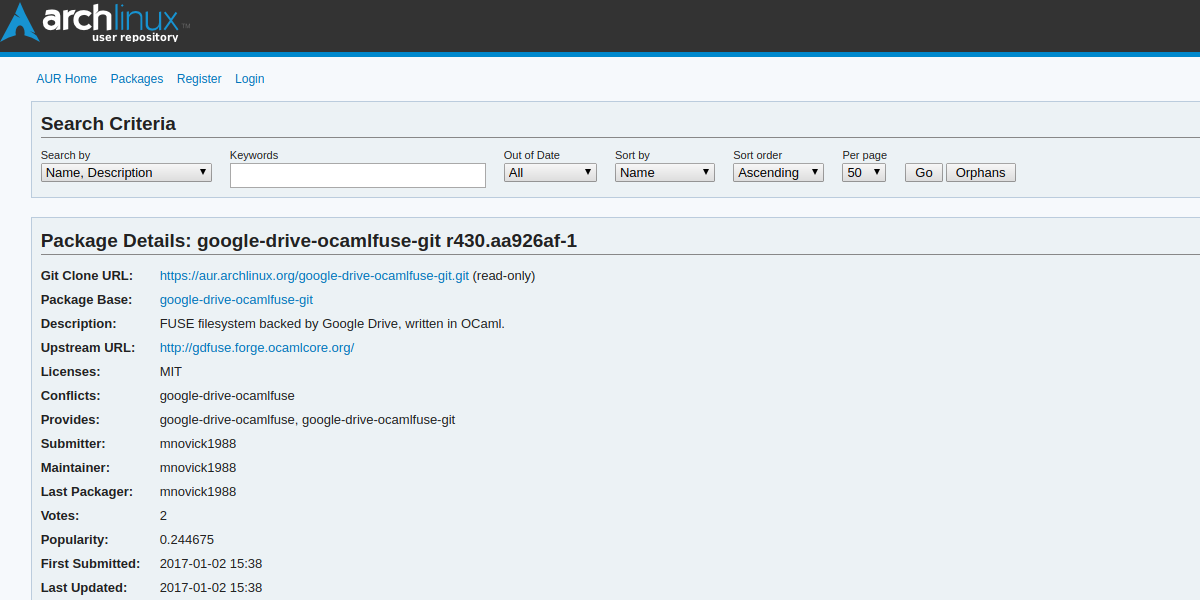Select the package Description text
Screen dimensions: 1200x600
pos(332,324)
